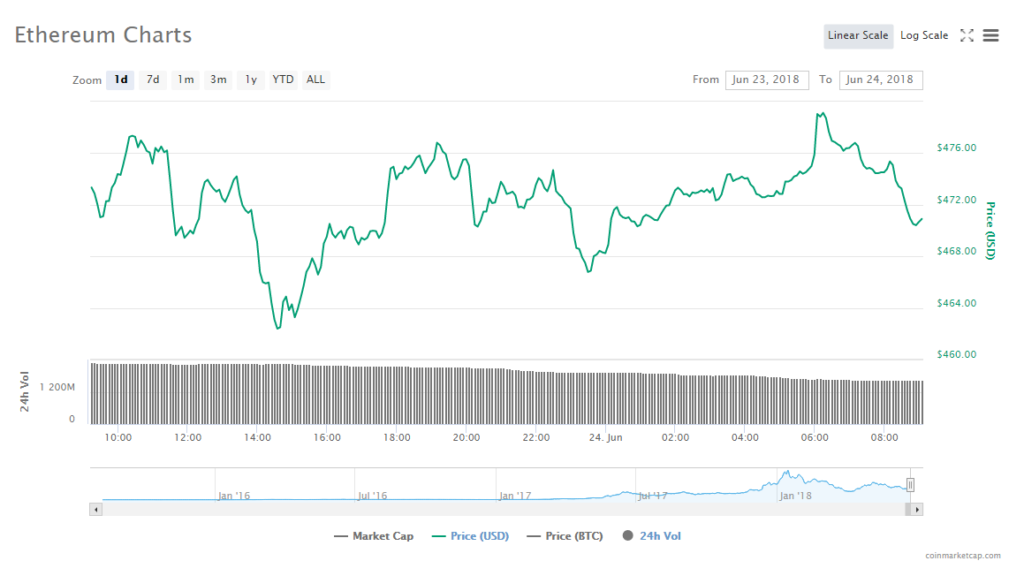Click the navigator scrollbar right arrow
Viewport: 1024px width, 576px height.
pos(917,509)
